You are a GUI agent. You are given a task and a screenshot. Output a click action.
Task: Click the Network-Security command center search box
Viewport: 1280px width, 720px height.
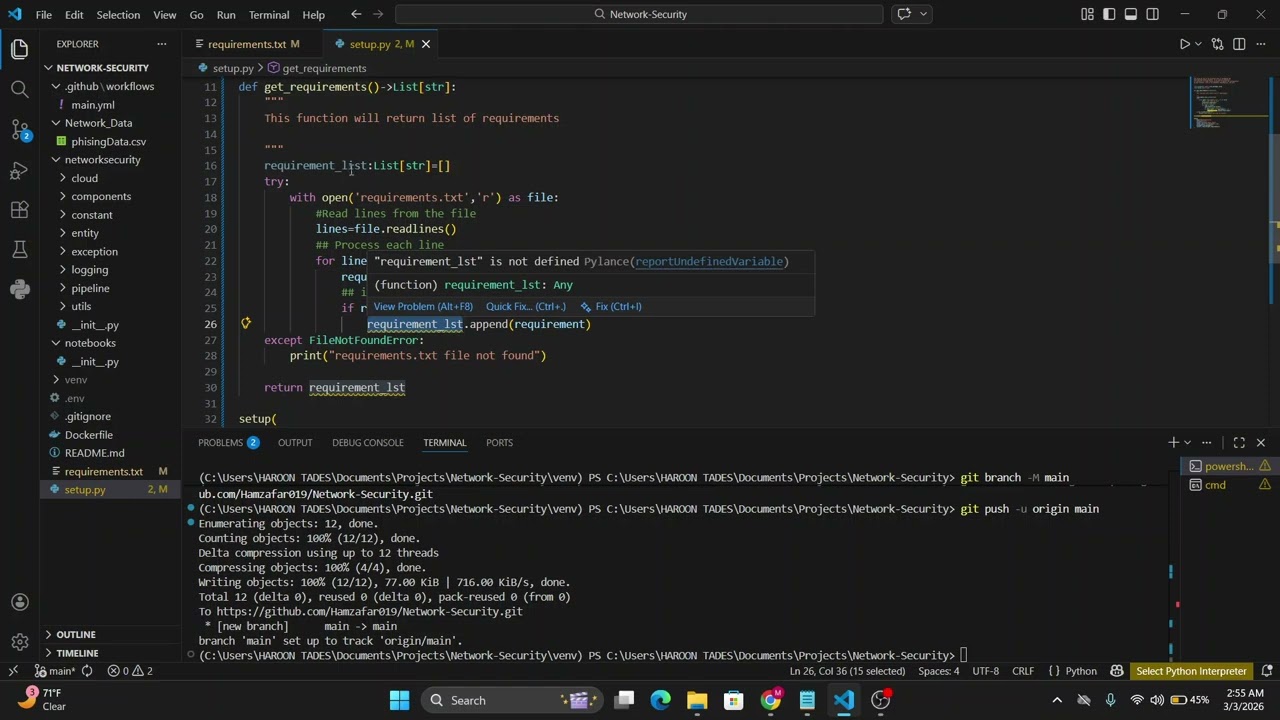coord(639,14)
